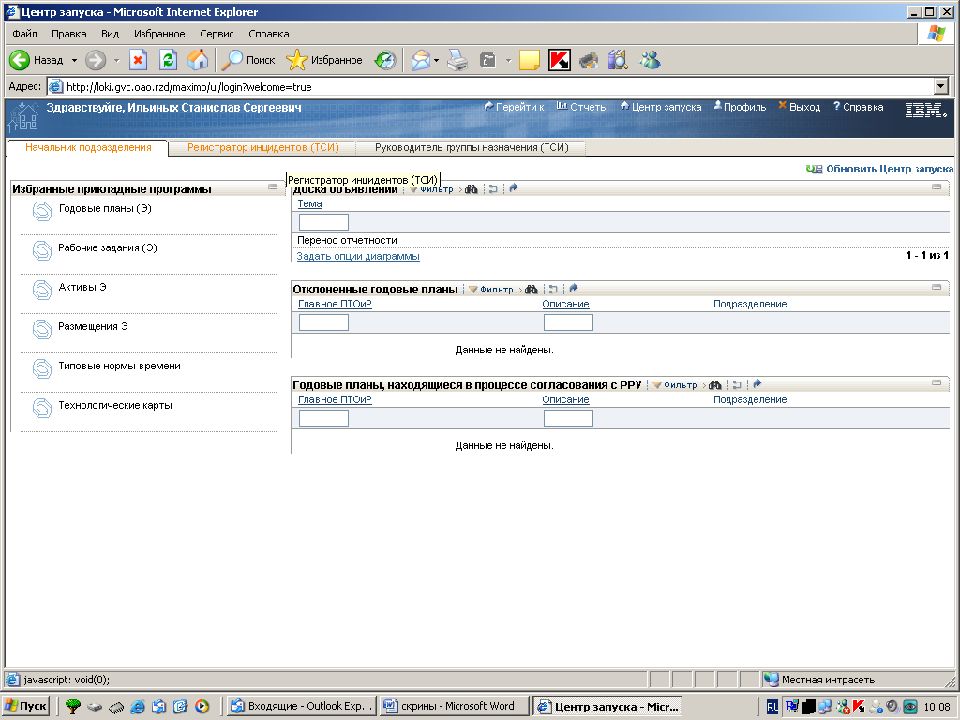This screenshot has width=960, height=720.
Task: Click Перейти к in Maximo header
Action: pyautogui.click(x=514, y=107)
